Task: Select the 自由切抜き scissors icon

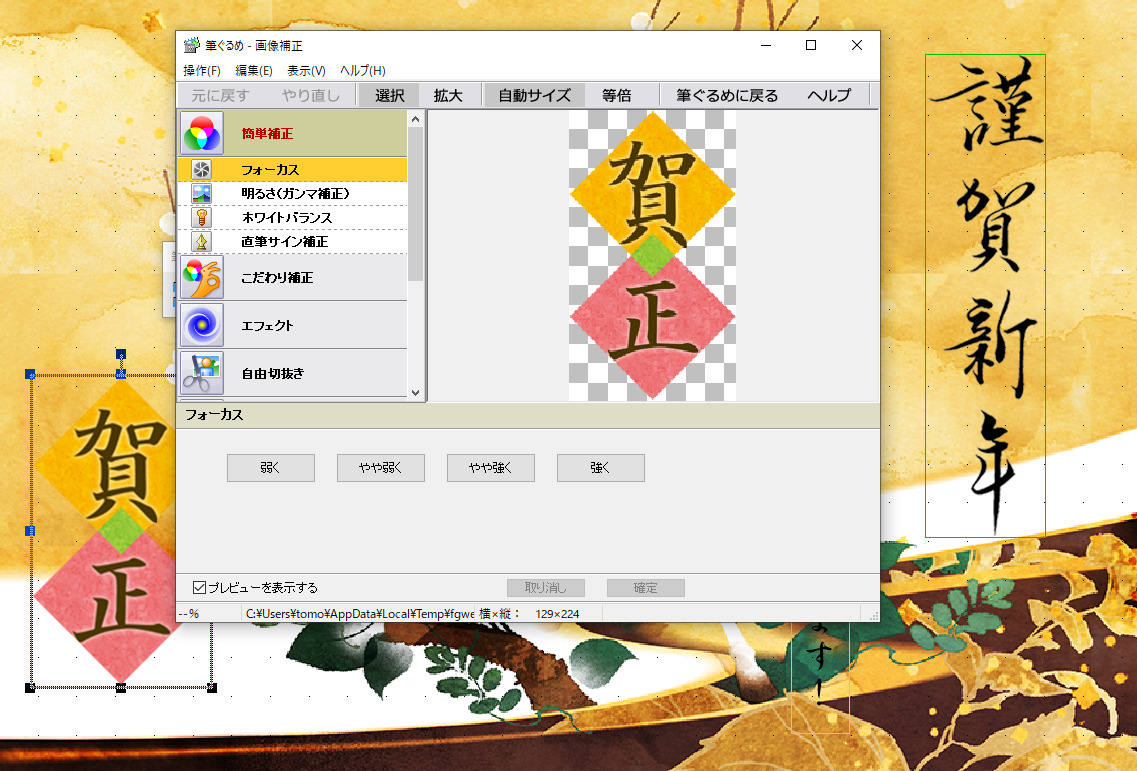Action: 201,373
